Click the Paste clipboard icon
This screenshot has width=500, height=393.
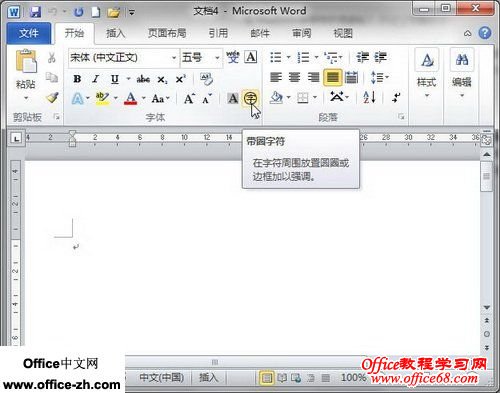coord(26,61)
